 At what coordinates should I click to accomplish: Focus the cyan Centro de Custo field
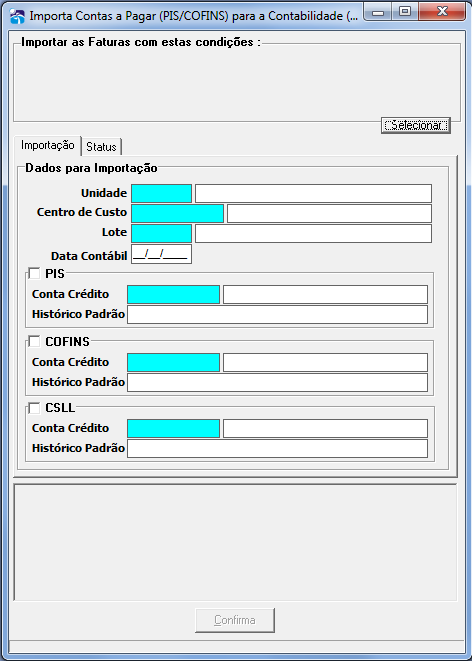pos(177,213)
